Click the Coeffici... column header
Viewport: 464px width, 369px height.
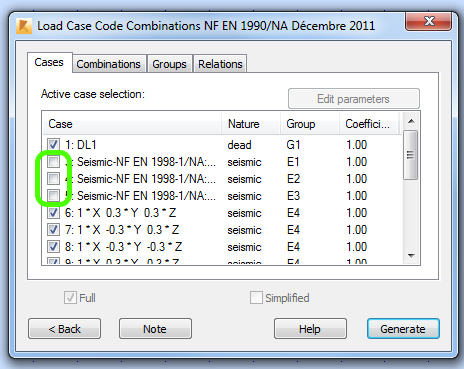pyautogui.click(x=369, y=124)
